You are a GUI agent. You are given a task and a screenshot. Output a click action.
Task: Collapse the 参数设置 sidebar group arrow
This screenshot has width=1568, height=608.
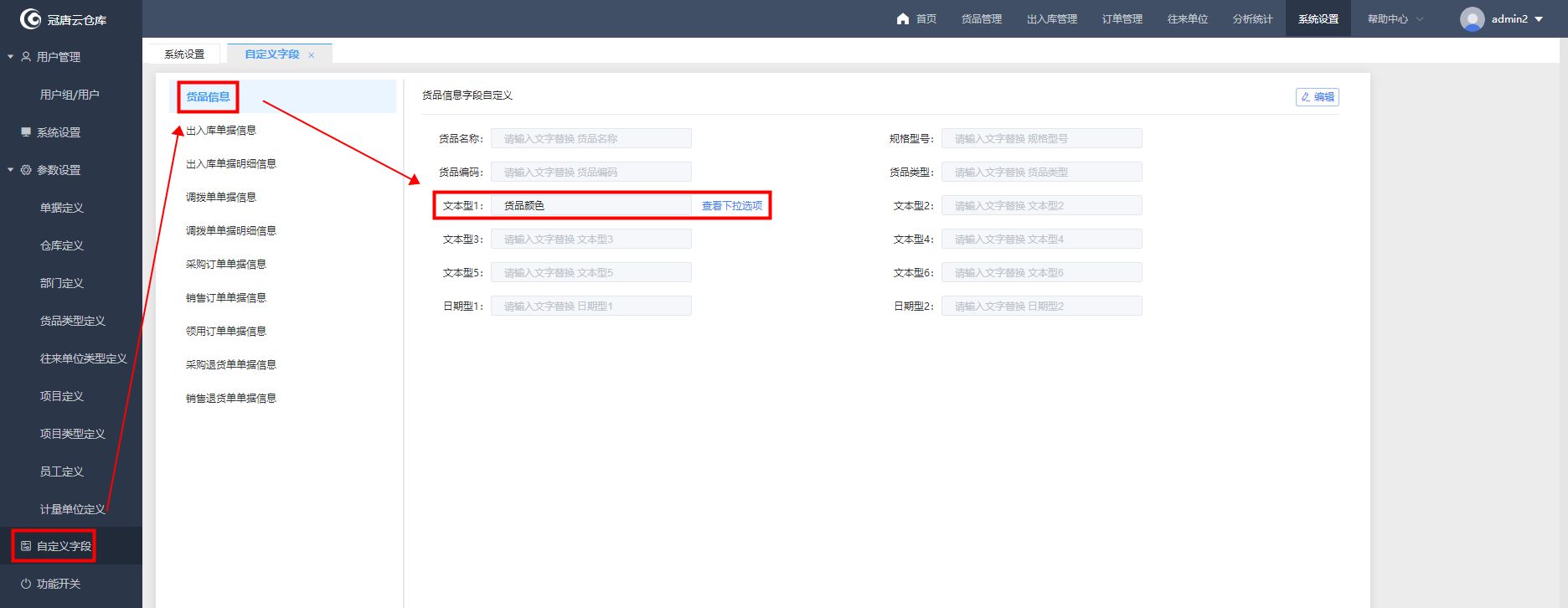pos(11,170)
